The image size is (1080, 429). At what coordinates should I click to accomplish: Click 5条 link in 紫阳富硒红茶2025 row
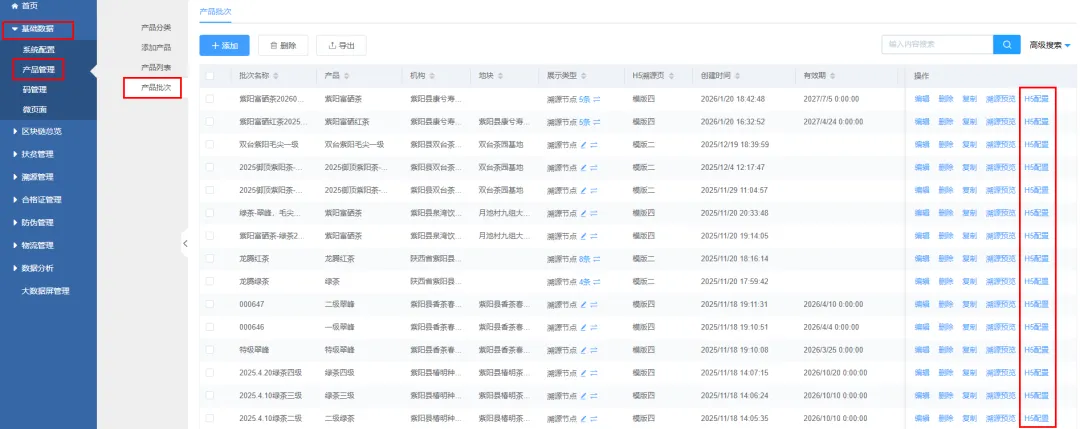tap(585, 122)
